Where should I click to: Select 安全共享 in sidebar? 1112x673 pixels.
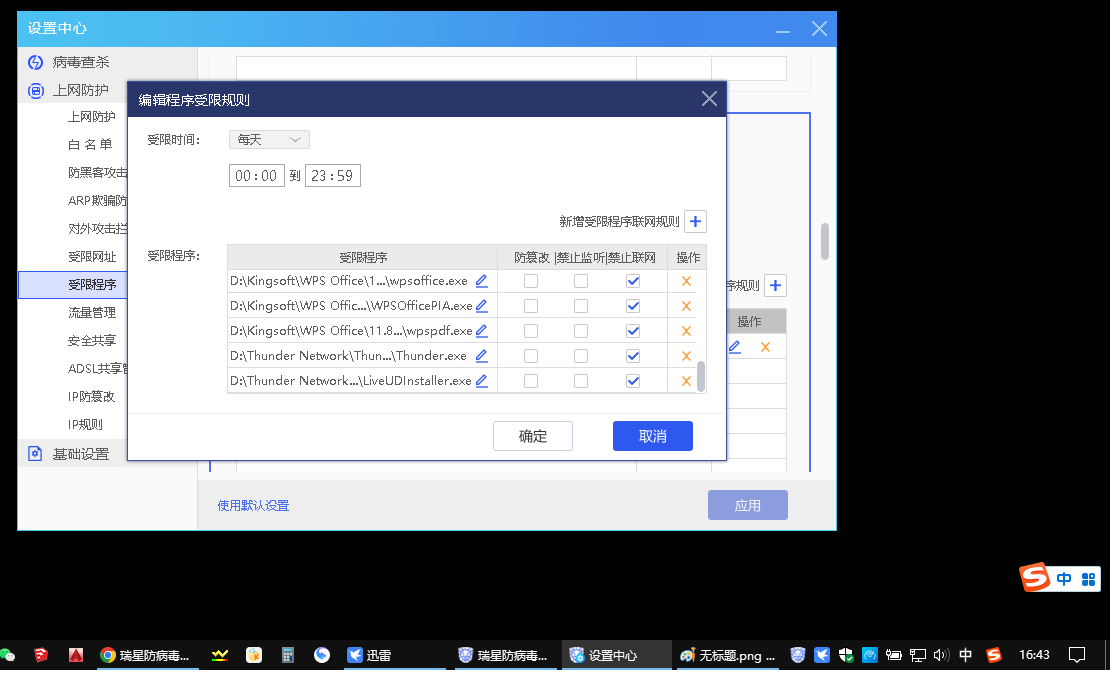[x=91, y=340]
